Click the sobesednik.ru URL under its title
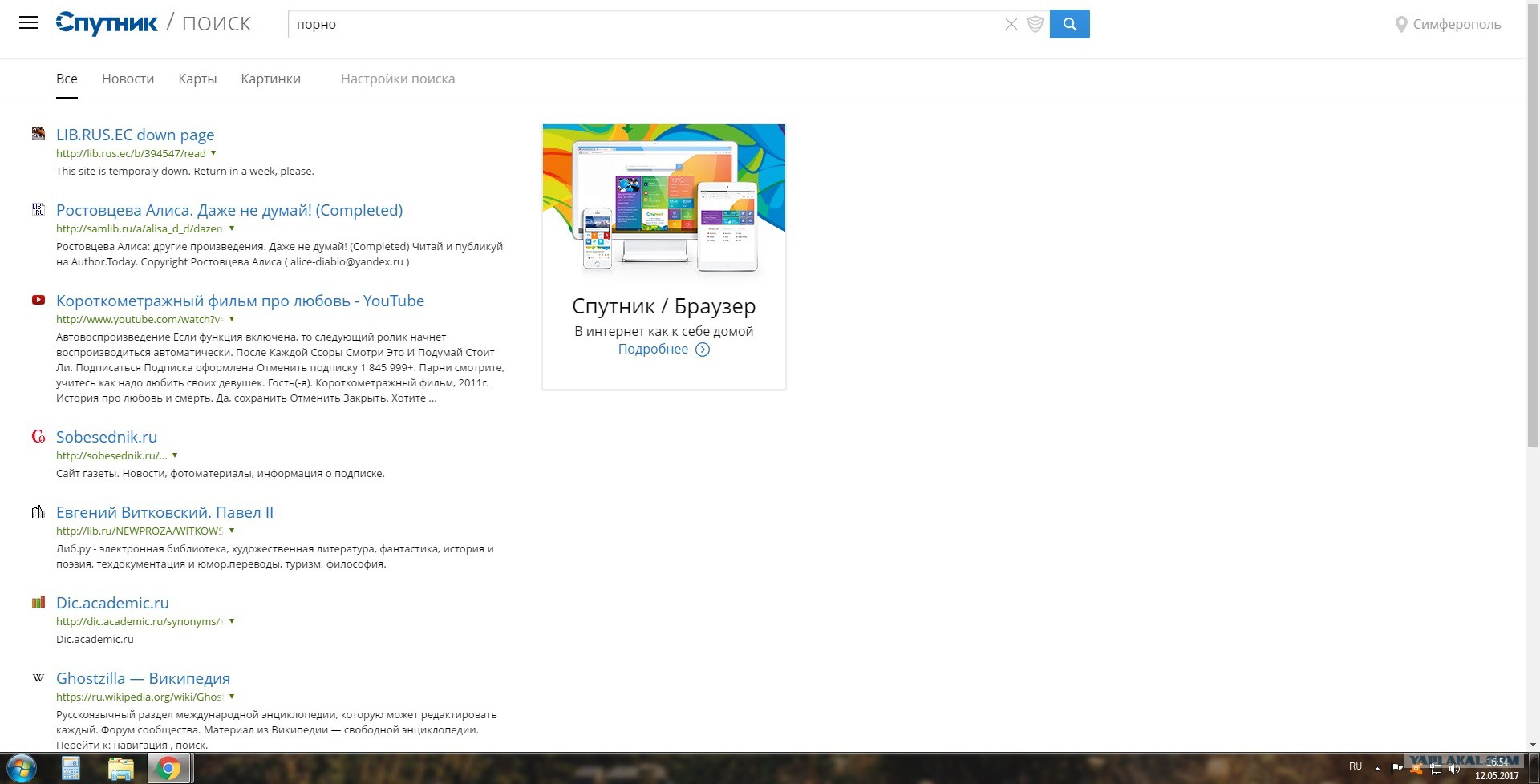Image resolution: width=1540 pixels, height=784 pixels. click(x=111, y=455)
